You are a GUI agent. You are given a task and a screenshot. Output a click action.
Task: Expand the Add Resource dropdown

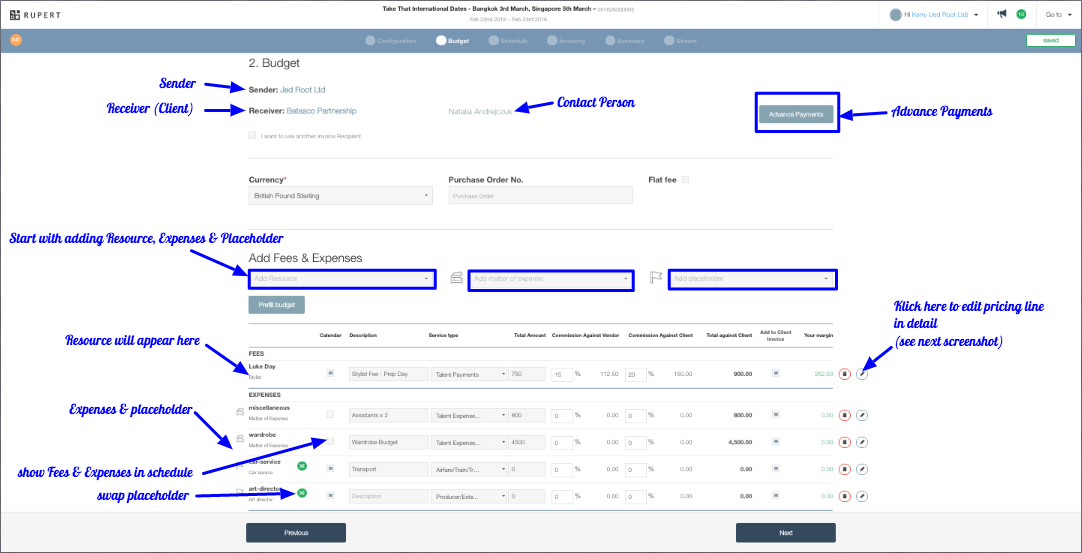pyautogui.click(x=341, y=278)
